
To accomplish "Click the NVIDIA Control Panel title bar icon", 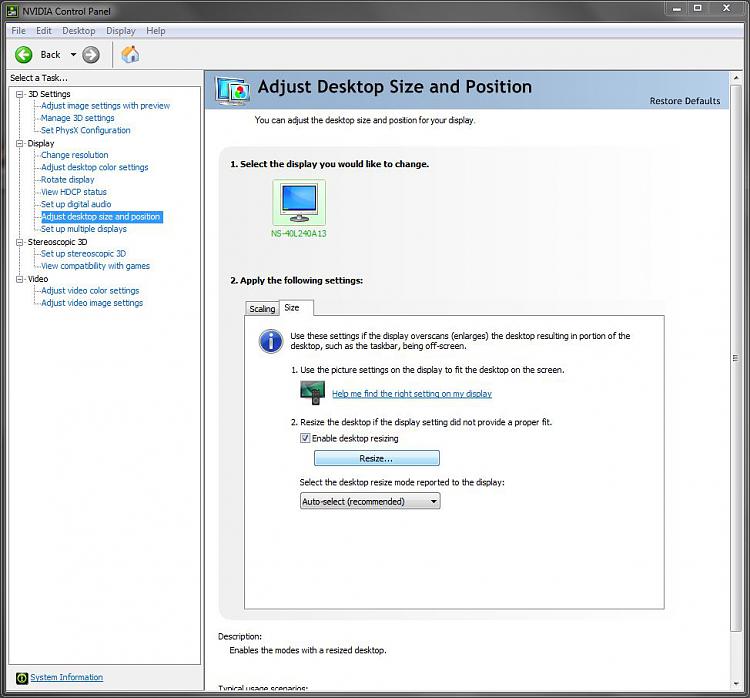I will [x=12, y=11].
